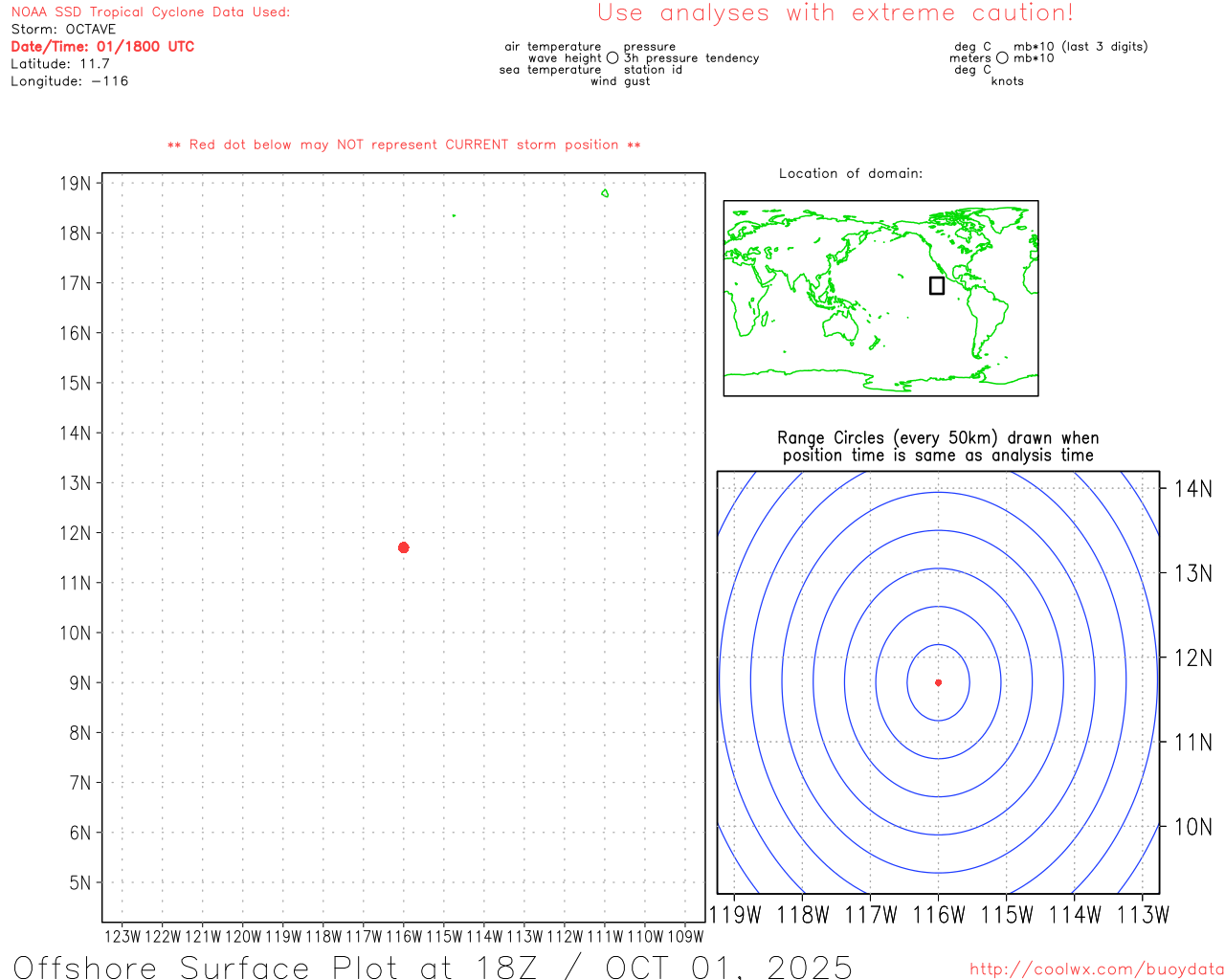
Task: Click the Storm: OCTAVE label
Action: [63, 30]
